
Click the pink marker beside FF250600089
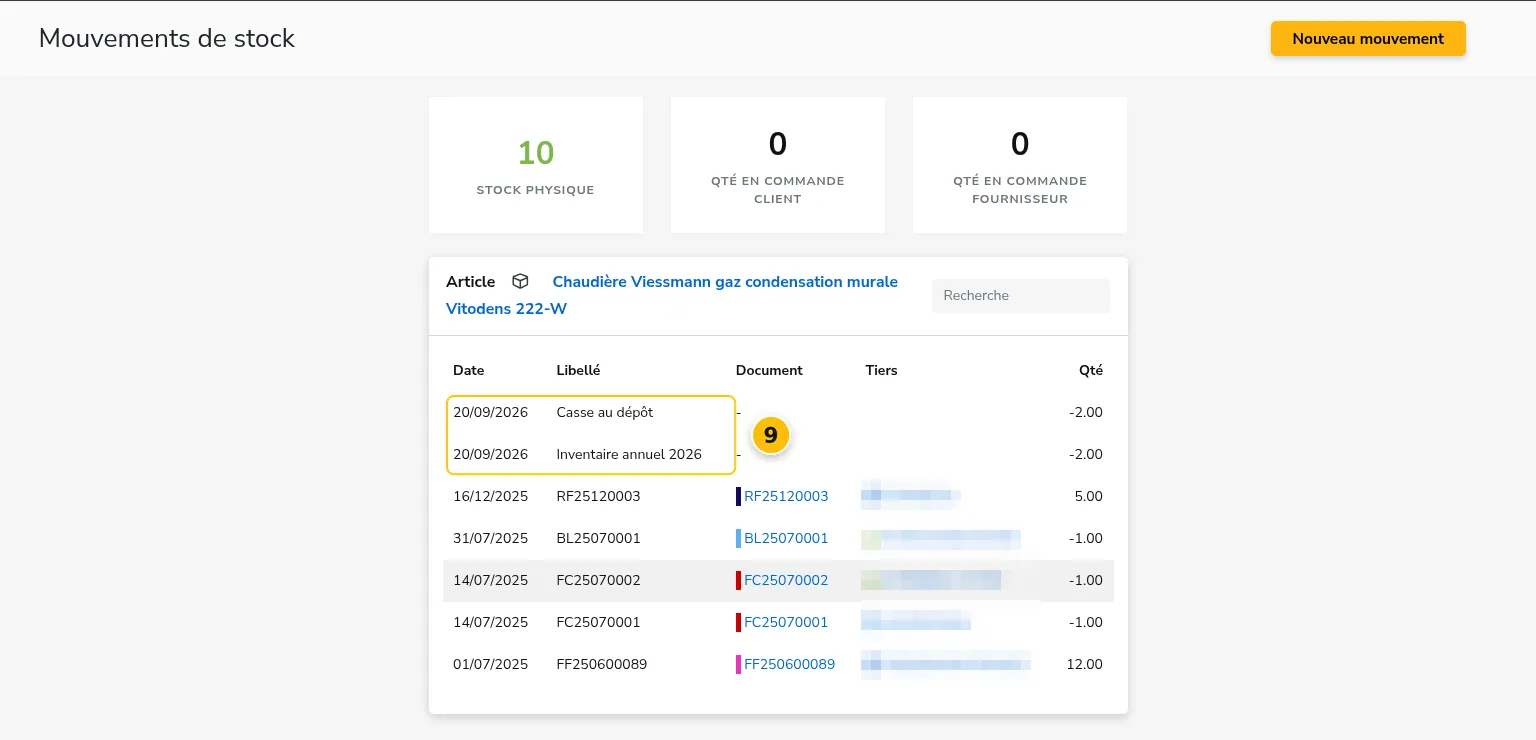tap(738, 664)
